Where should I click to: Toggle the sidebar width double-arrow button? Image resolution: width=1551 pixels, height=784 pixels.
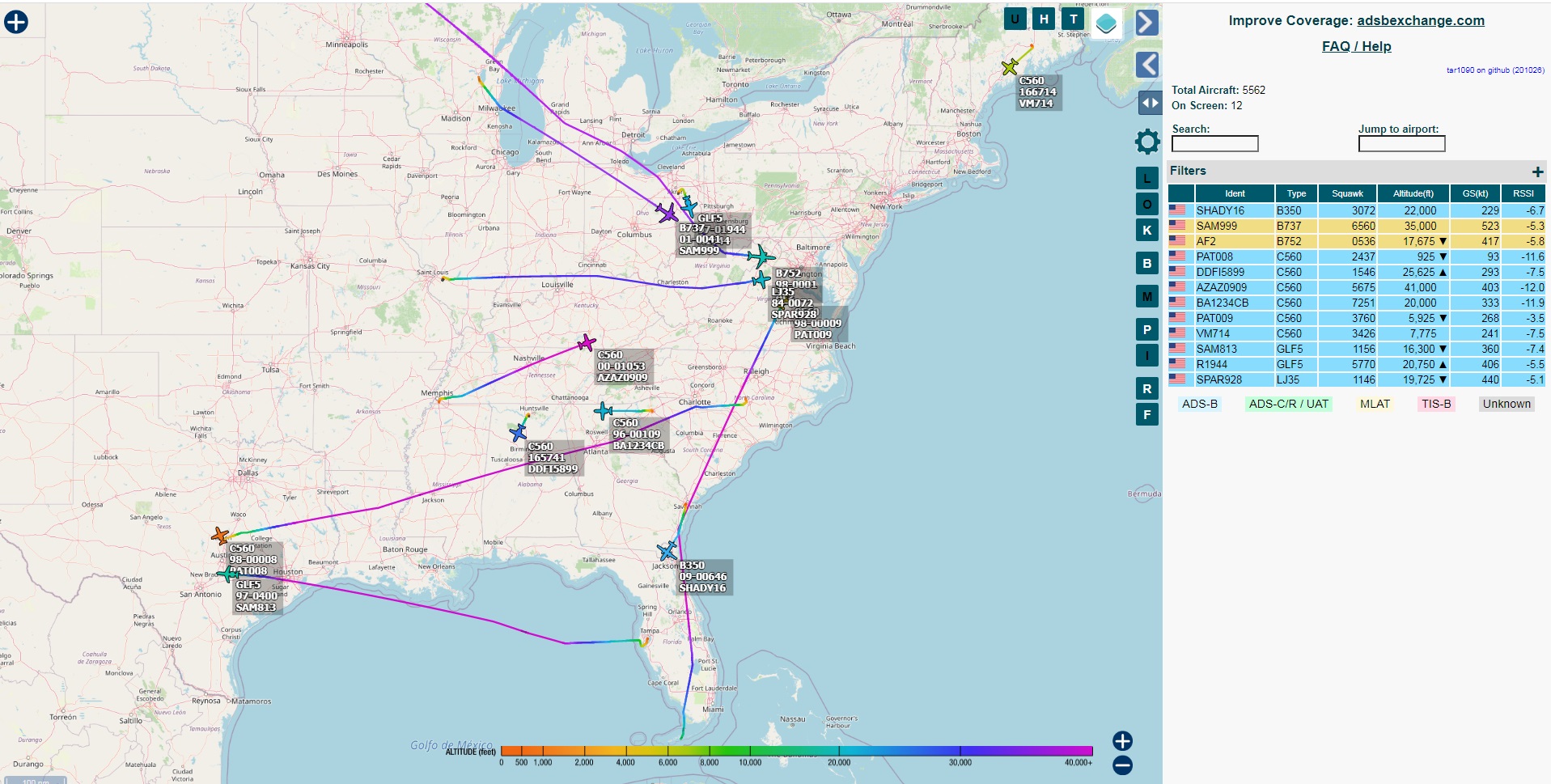click(x=1150, y=103)
